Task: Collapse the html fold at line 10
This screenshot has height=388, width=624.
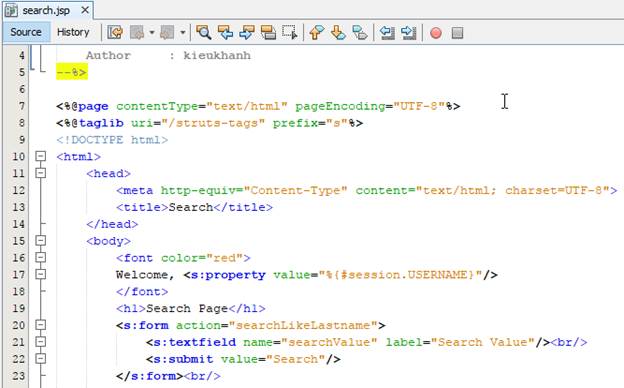Action: coord(40,156)
